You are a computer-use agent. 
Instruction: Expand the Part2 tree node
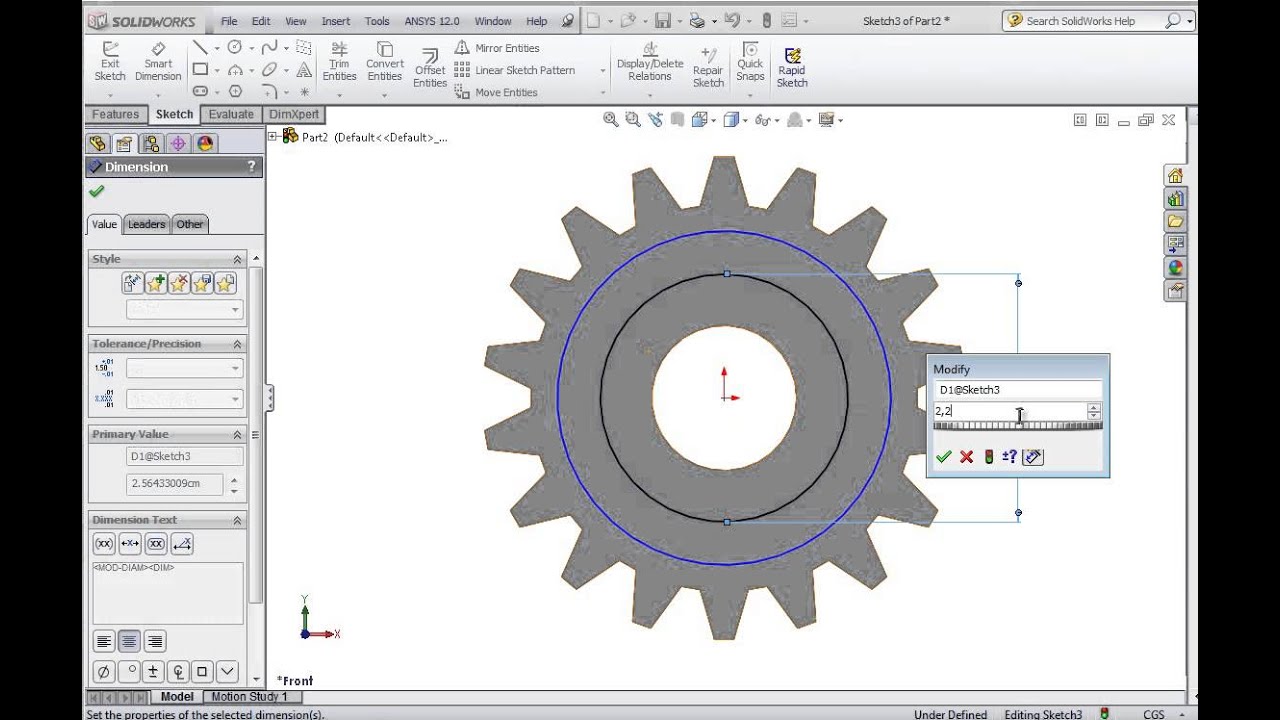[x=272, y=136]
